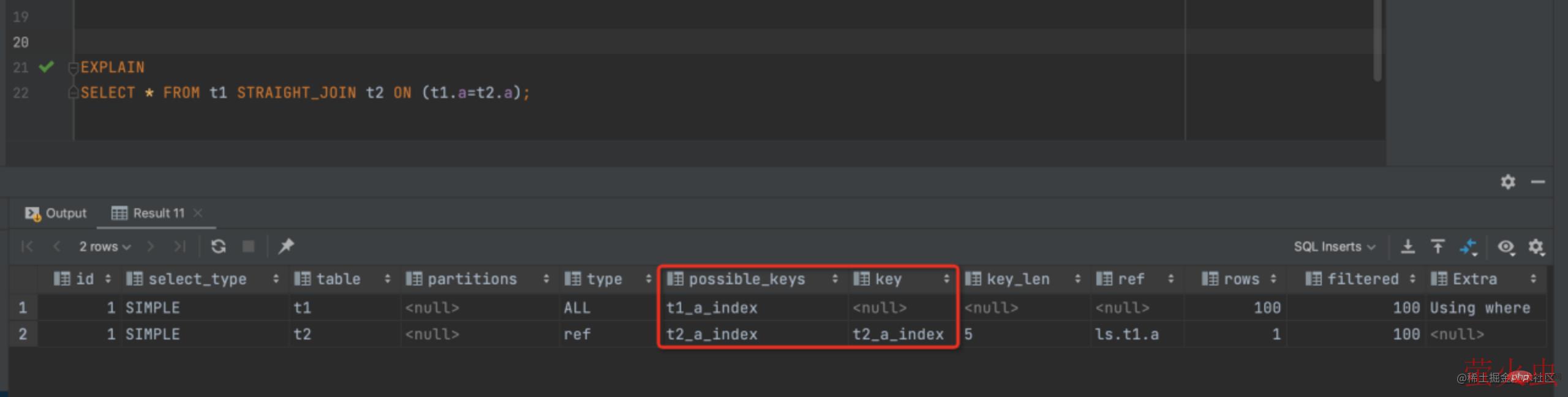Open result grid settings gear icon
This screenshot has height=397, width=1568.
click(x=1536, y=247)
